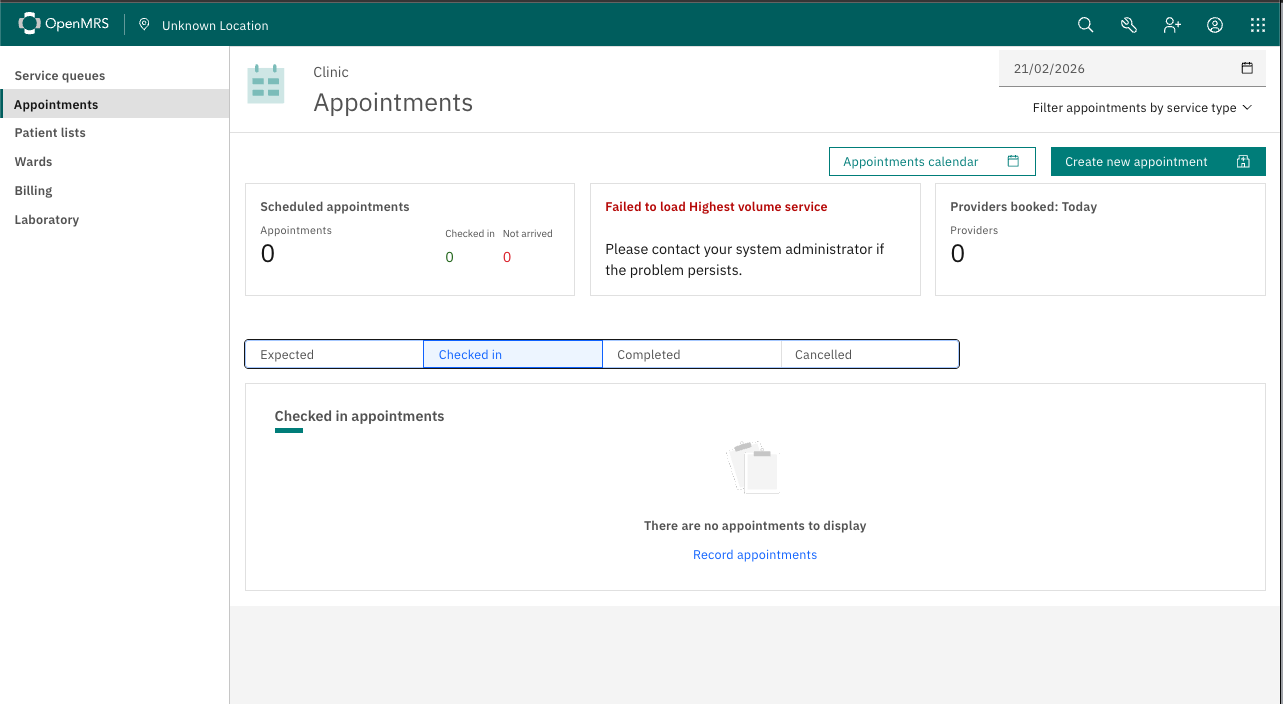Switch to the Expected tab
The width and height of the screenshot is (1283, 704).
click(x=334, y=355)
